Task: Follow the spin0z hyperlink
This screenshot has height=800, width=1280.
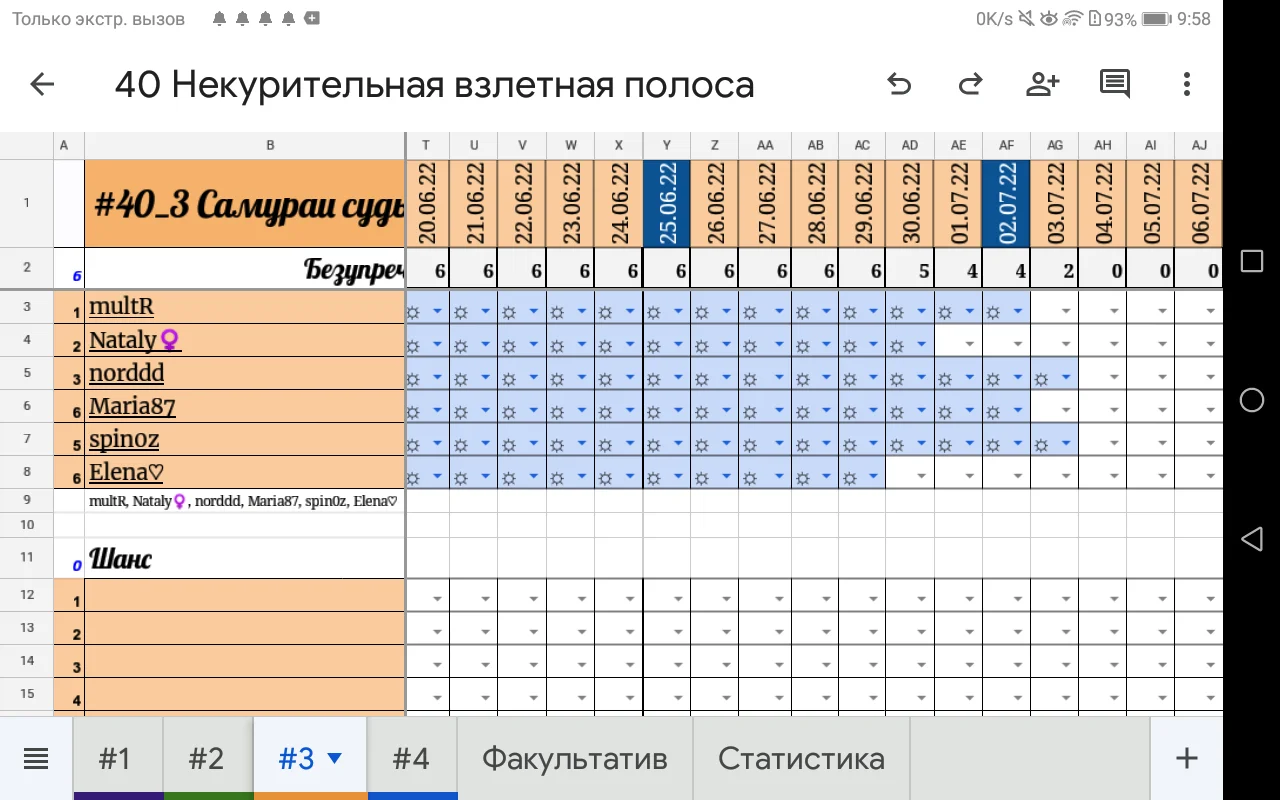Action: (123, 438)
